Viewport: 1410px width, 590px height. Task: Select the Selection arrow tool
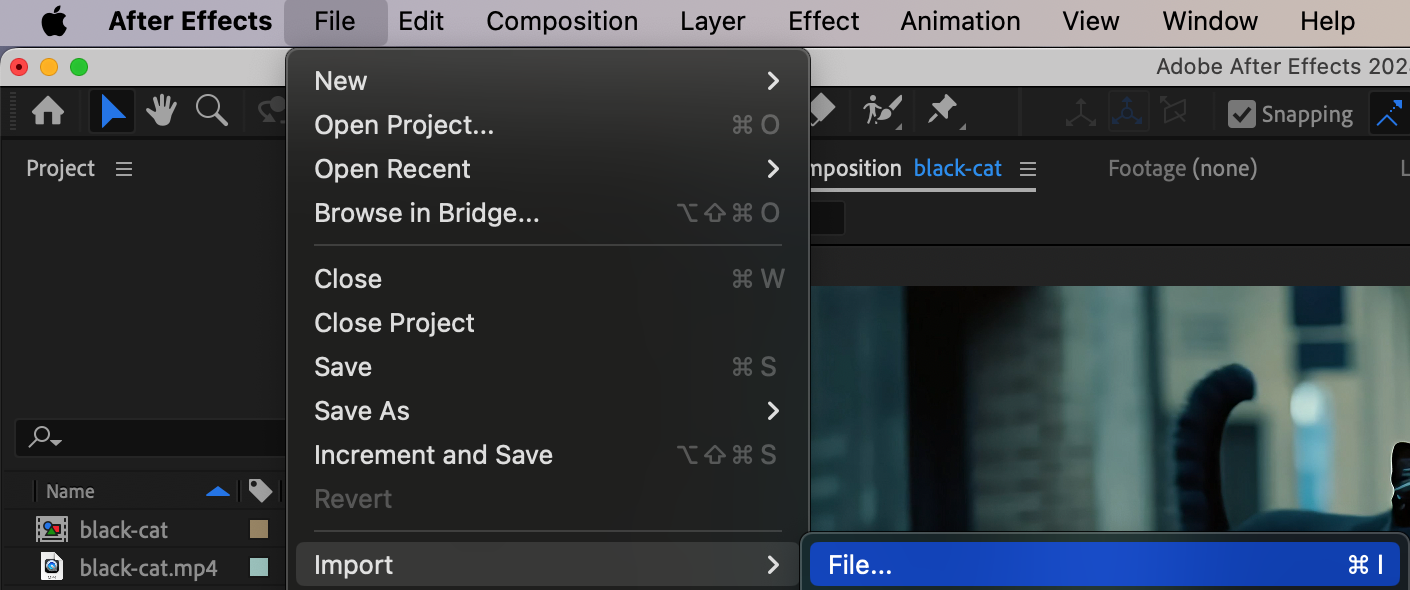coord(112,112)
